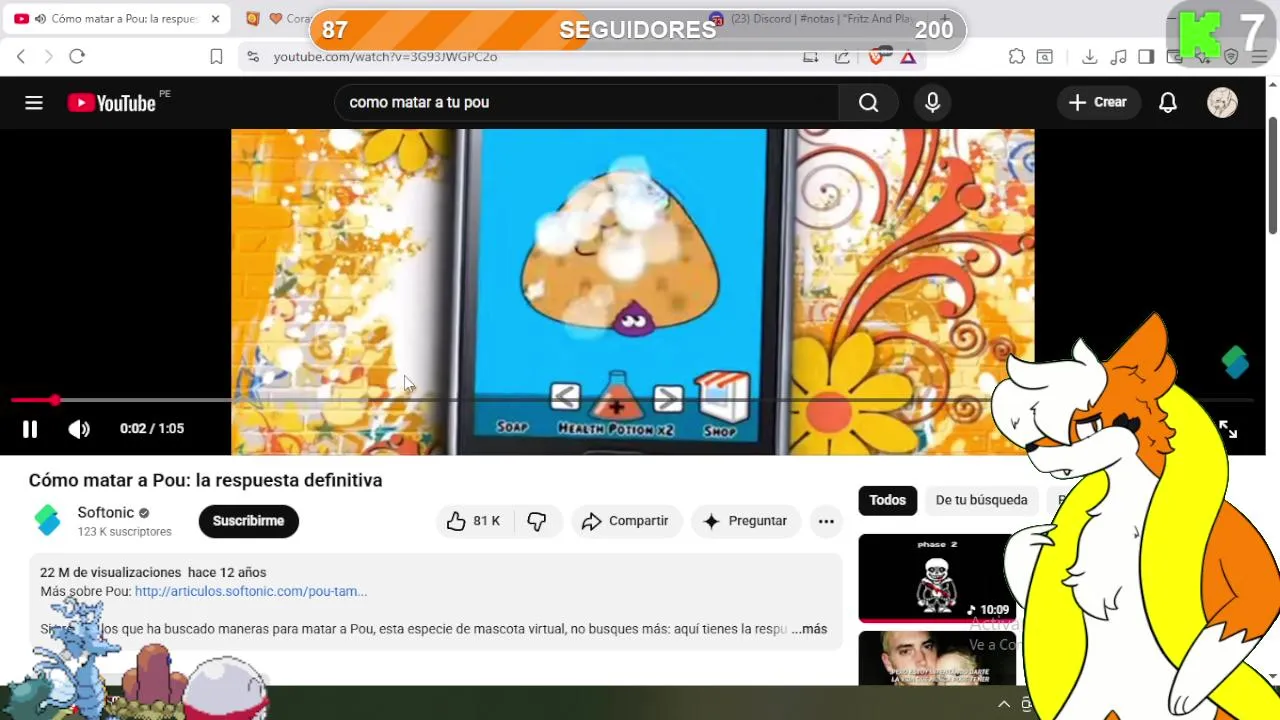Start voice search with the microphone
This screenshot has width=1280, height=720.
click(x=932, y=102)
